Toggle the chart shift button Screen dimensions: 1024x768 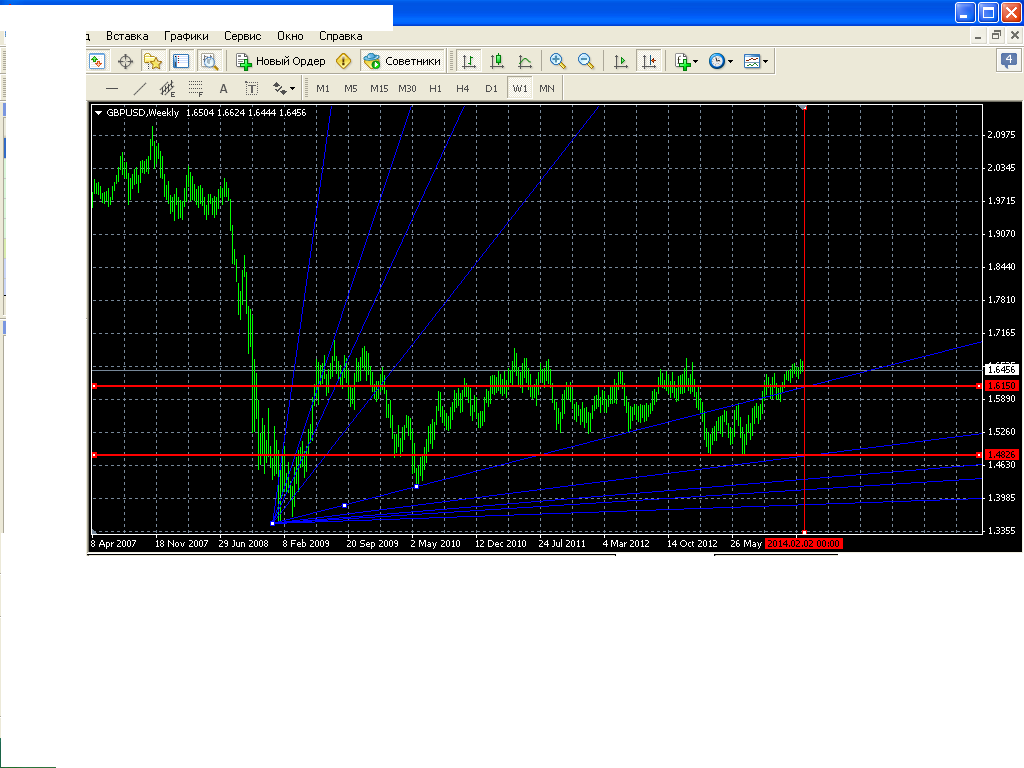[650, 61]
